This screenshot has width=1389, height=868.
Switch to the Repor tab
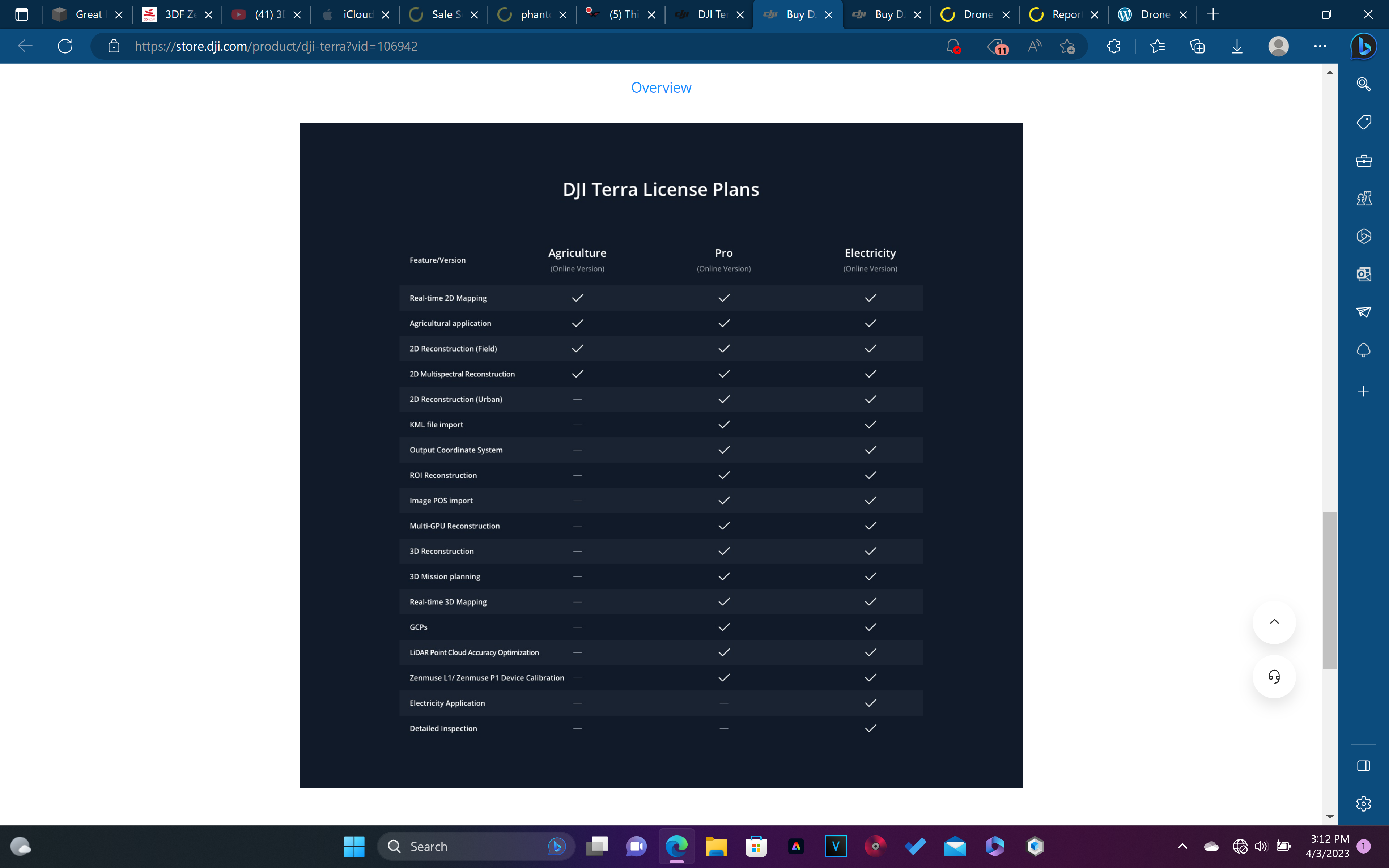[x=1063, y=15]
